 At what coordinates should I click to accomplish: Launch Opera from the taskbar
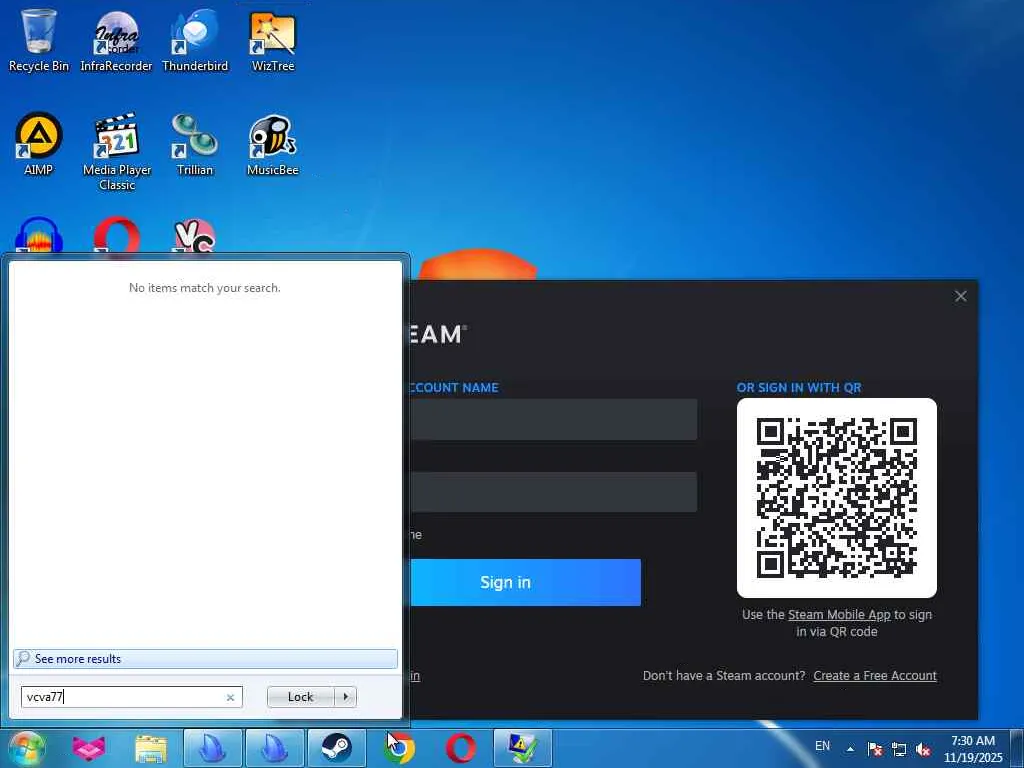click(460, 748)
